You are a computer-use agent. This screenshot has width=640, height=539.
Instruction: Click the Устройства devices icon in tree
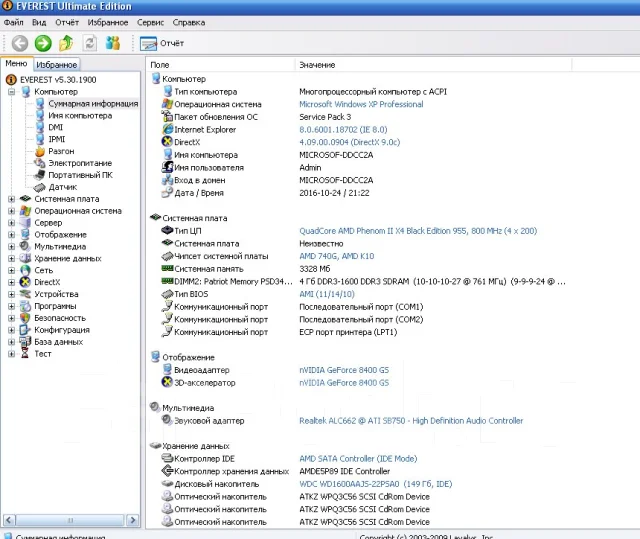pos(25,294)
